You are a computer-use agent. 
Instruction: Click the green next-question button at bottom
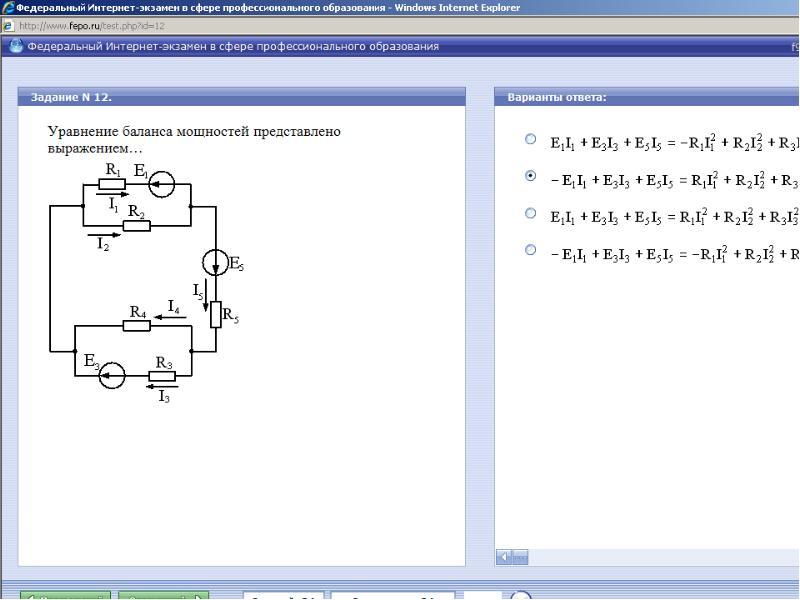[x=163, y=596]
